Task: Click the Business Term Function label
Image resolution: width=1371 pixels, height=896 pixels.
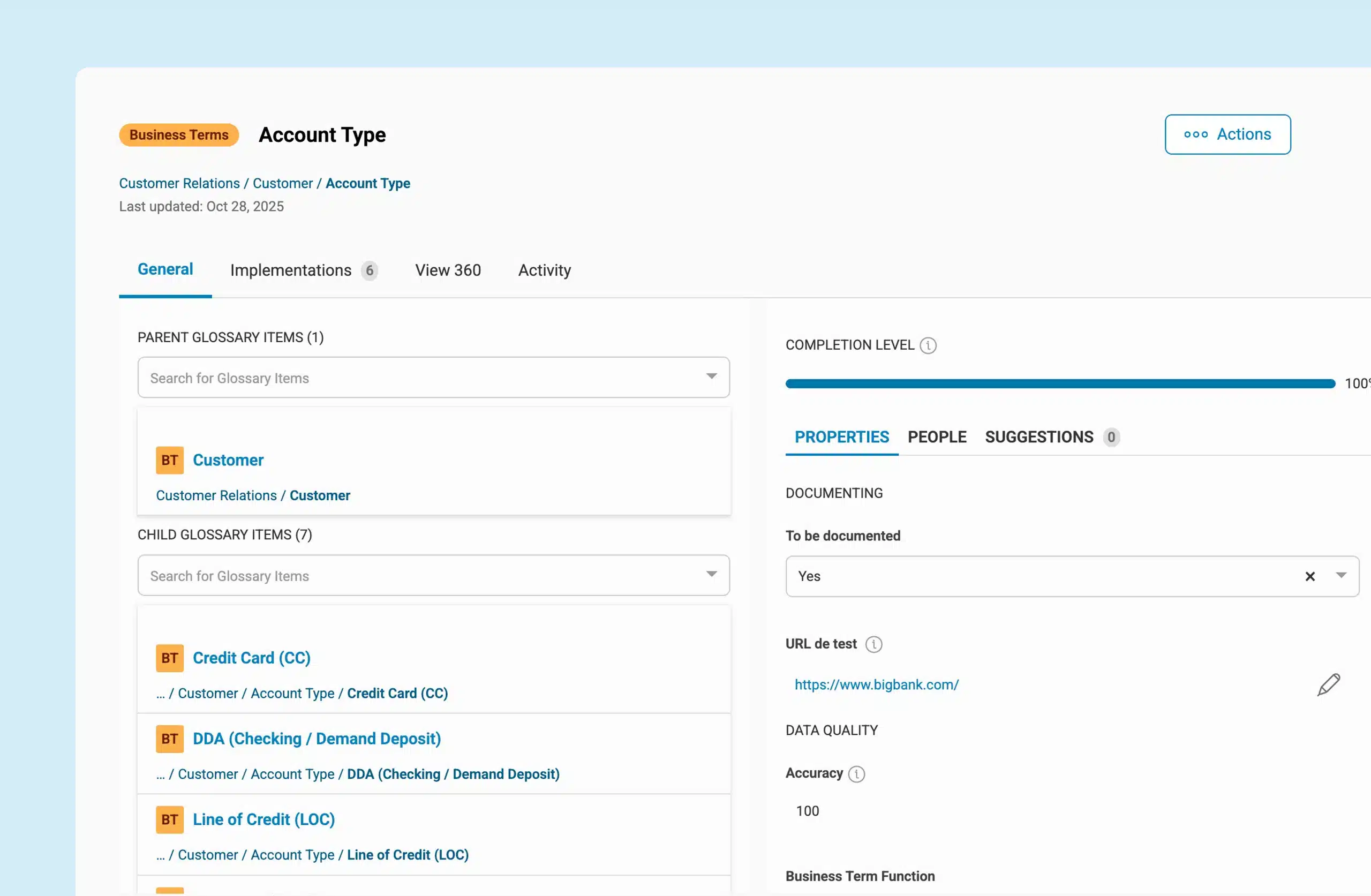Action: (x=860, y=876)
